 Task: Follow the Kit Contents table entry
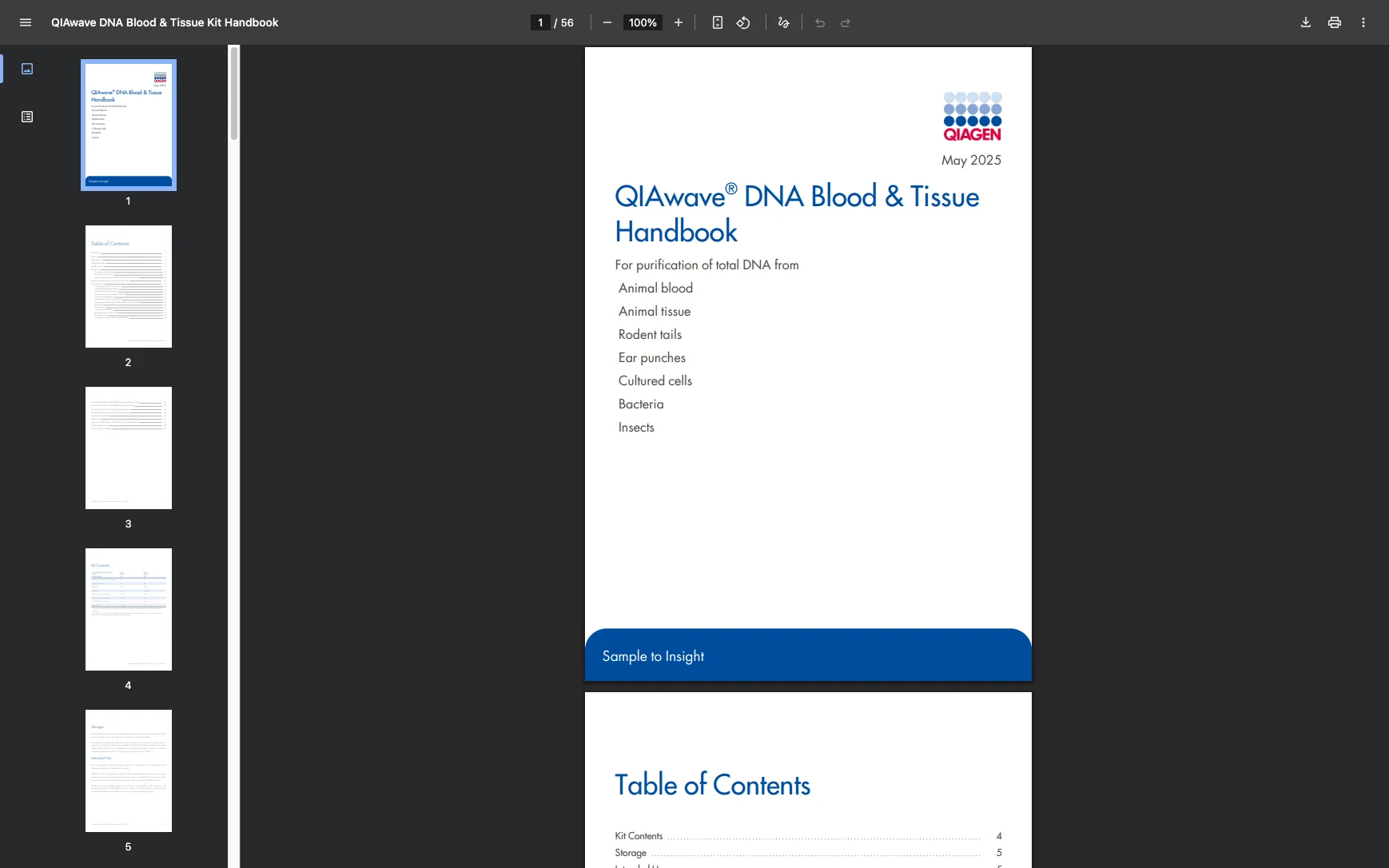[808, 836]
